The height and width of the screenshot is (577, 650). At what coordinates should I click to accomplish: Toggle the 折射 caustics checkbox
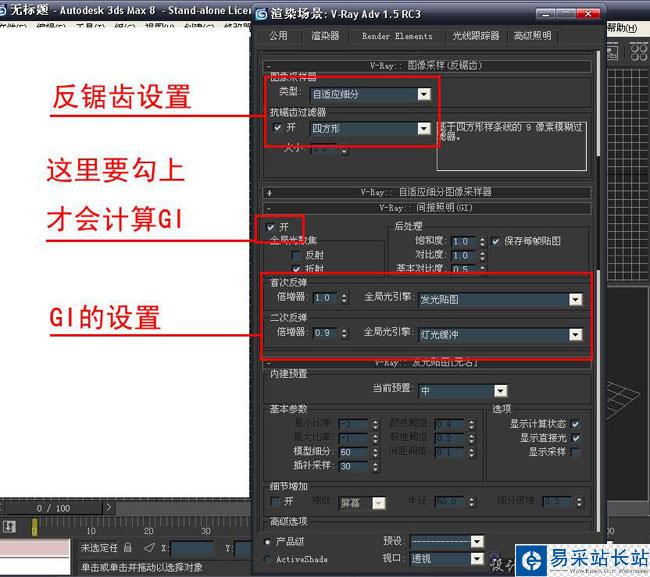296,269
